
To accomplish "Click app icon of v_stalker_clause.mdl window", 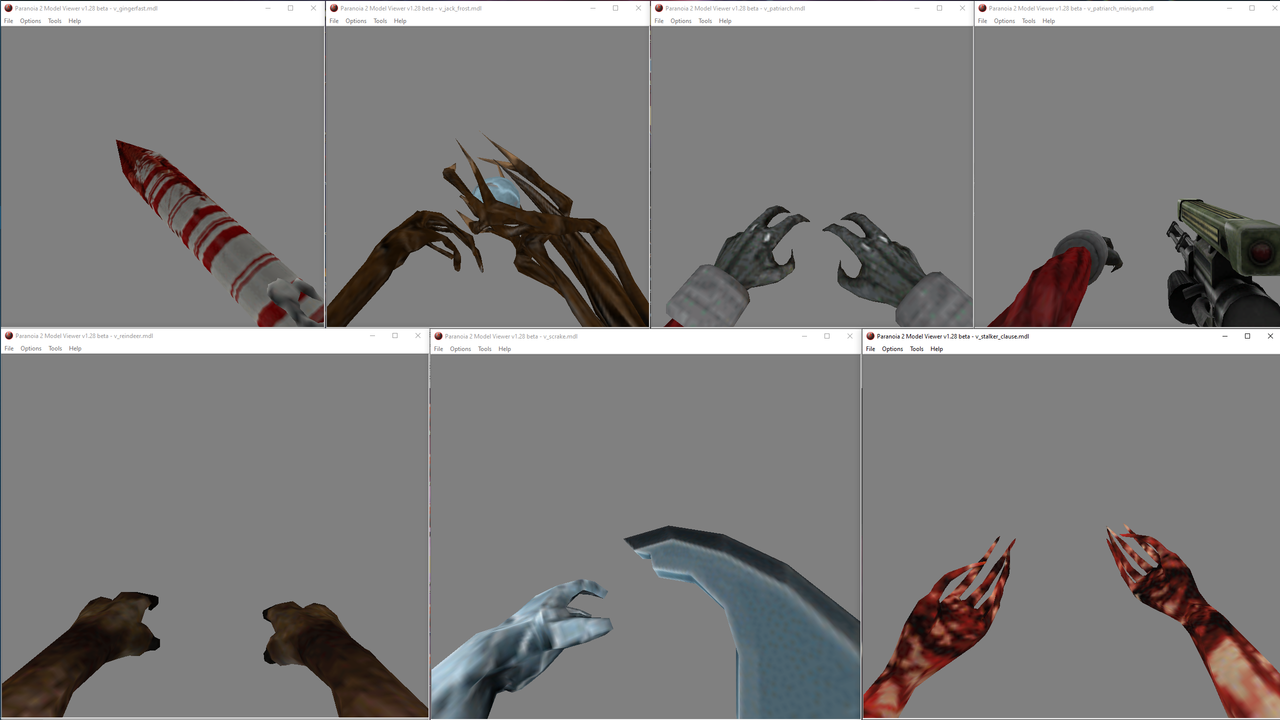I will (870, 336).
